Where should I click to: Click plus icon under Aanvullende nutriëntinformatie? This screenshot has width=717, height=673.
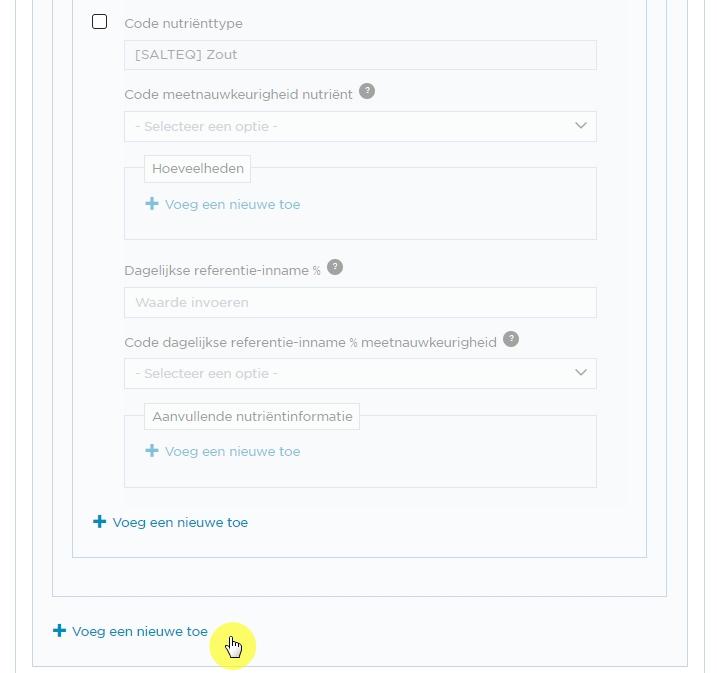[x=152, y=451]
